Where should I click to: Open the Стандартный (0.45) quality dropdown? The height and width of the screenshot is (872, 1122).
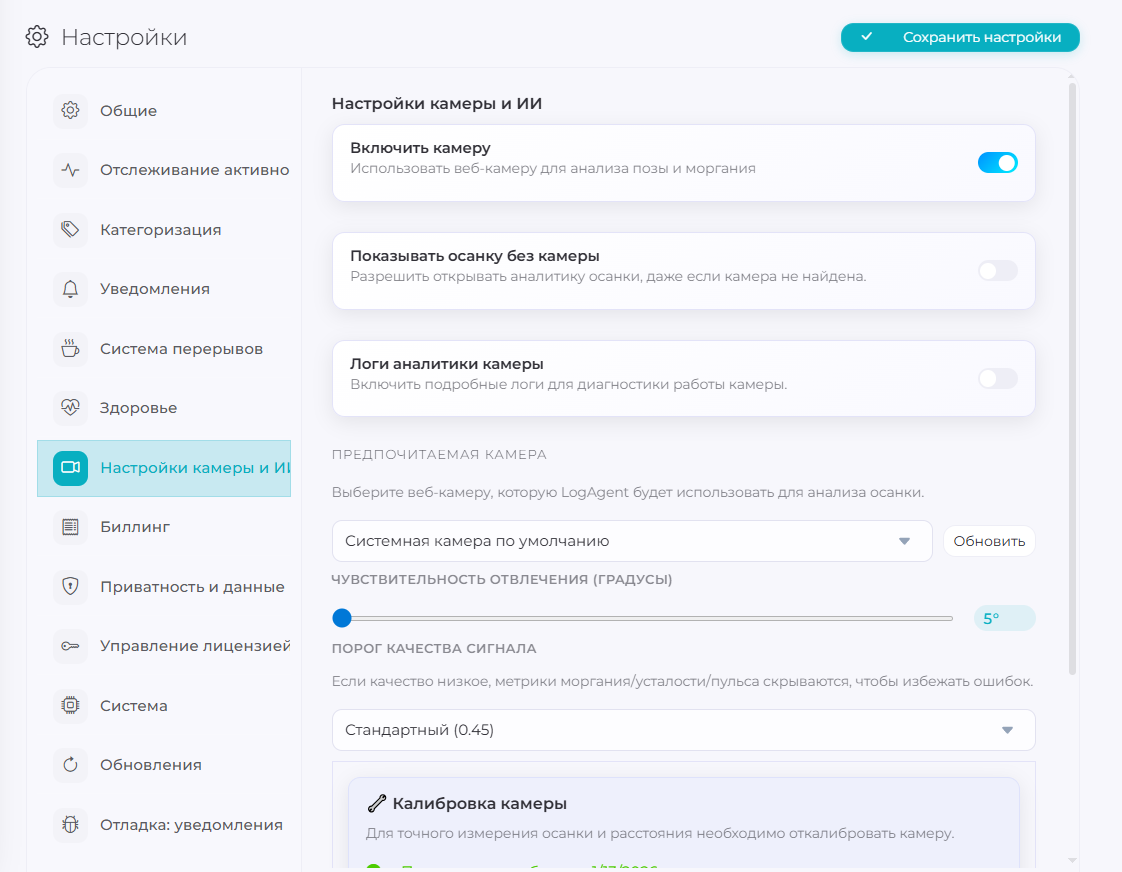coord(683,730)
